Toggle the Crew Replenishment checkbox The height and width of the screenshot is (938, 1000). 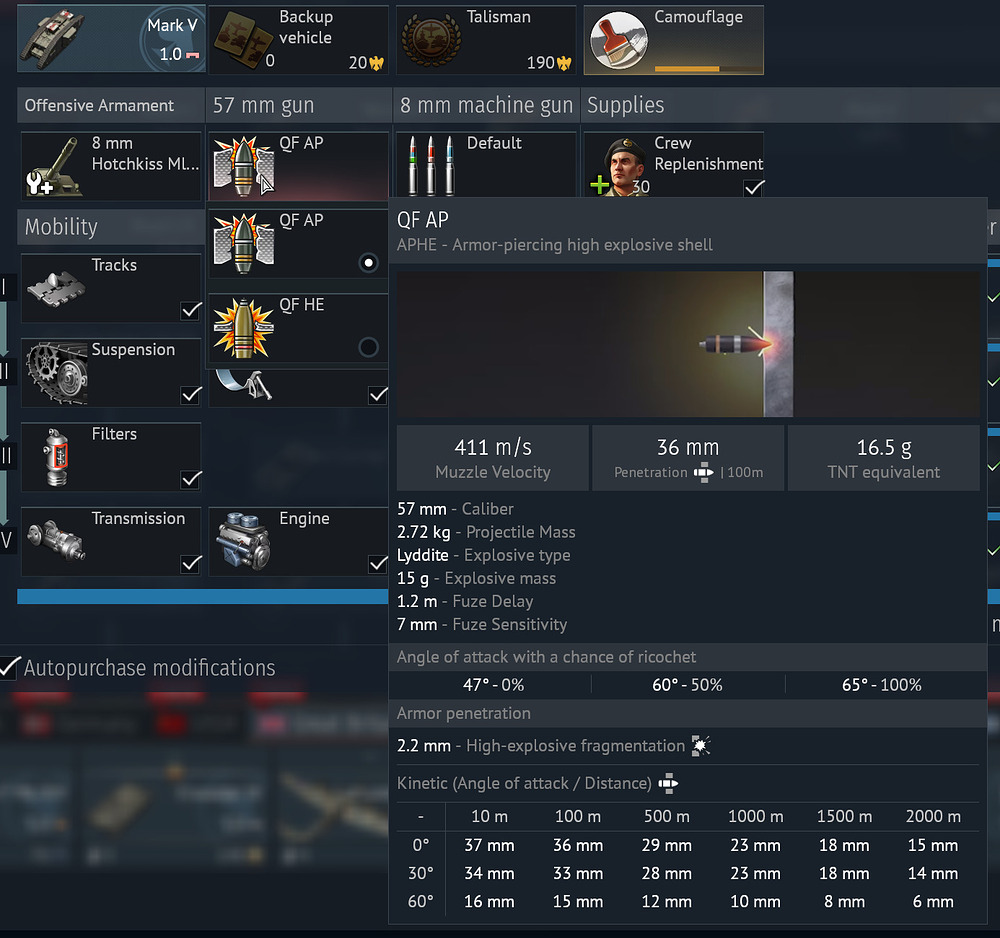pyautogui.click(x=754, y=187)
